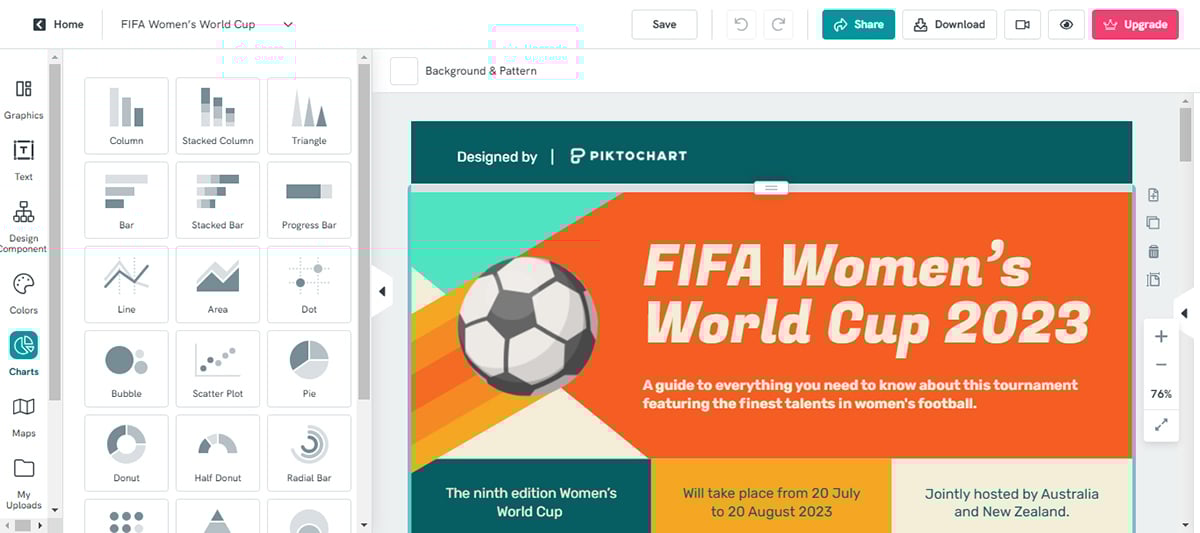This screenshot has height=533, width=1200.
Task: Insert a Radial Bar chart
Action: pyautogui.click(x=309, y=456)
